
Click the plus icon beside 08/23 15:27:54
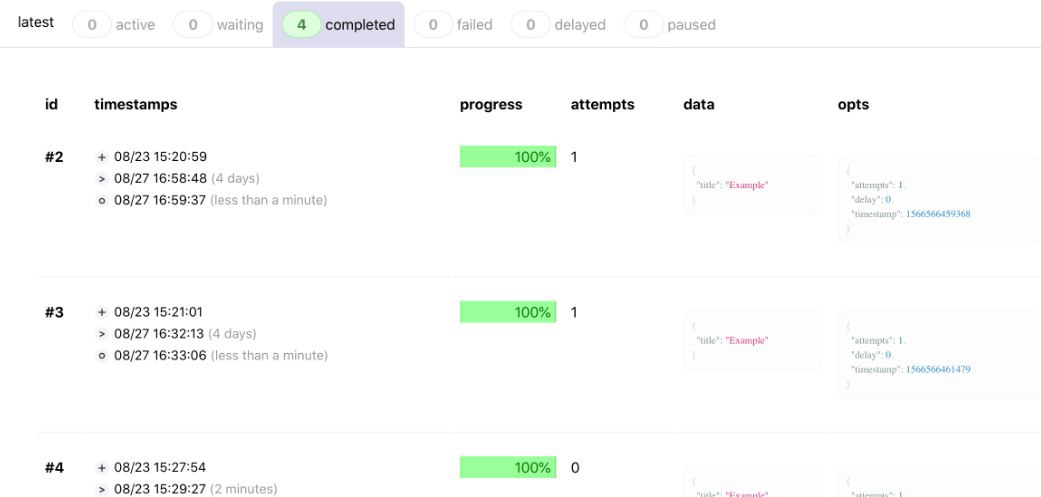pyautogui.click(x=102, y=468)
